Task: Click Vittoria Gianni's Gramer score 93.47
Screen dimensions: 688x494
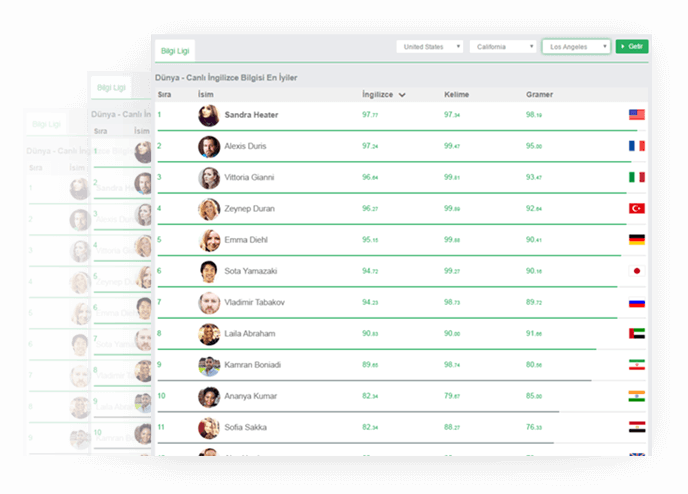Action: pos(534,177)
